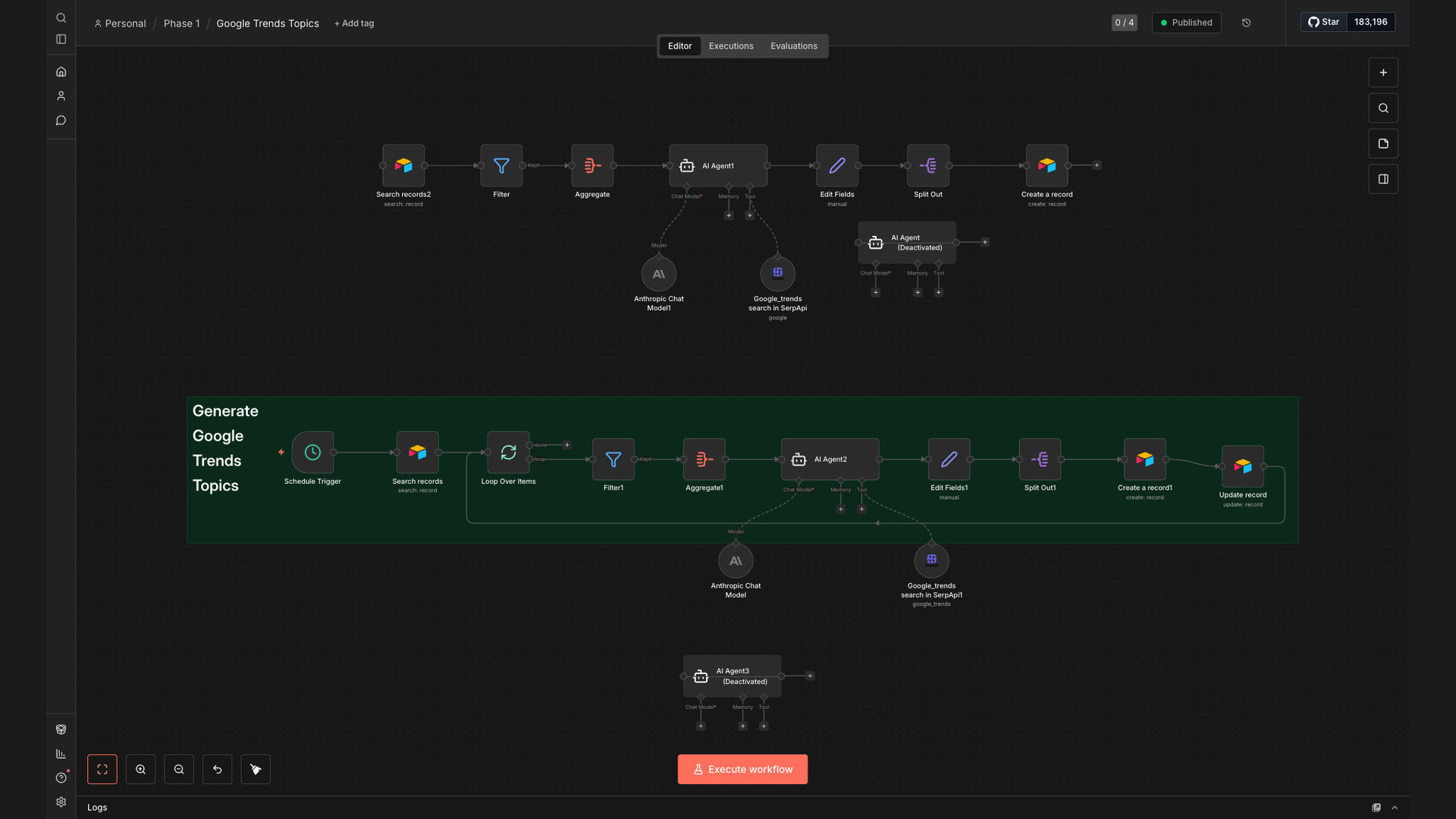This screenshot has height=819, width=1456.
Task: Add connection from Loop done output plus
Action: click(x=567, y=445)
